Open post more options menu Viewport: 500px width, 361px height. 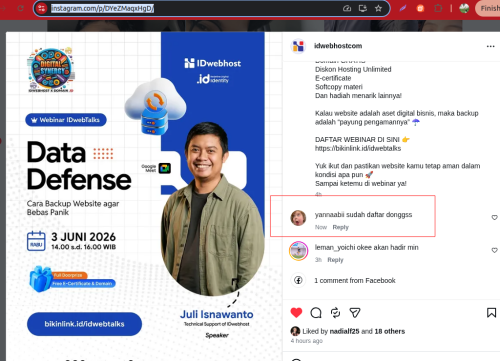click(490, 46)
